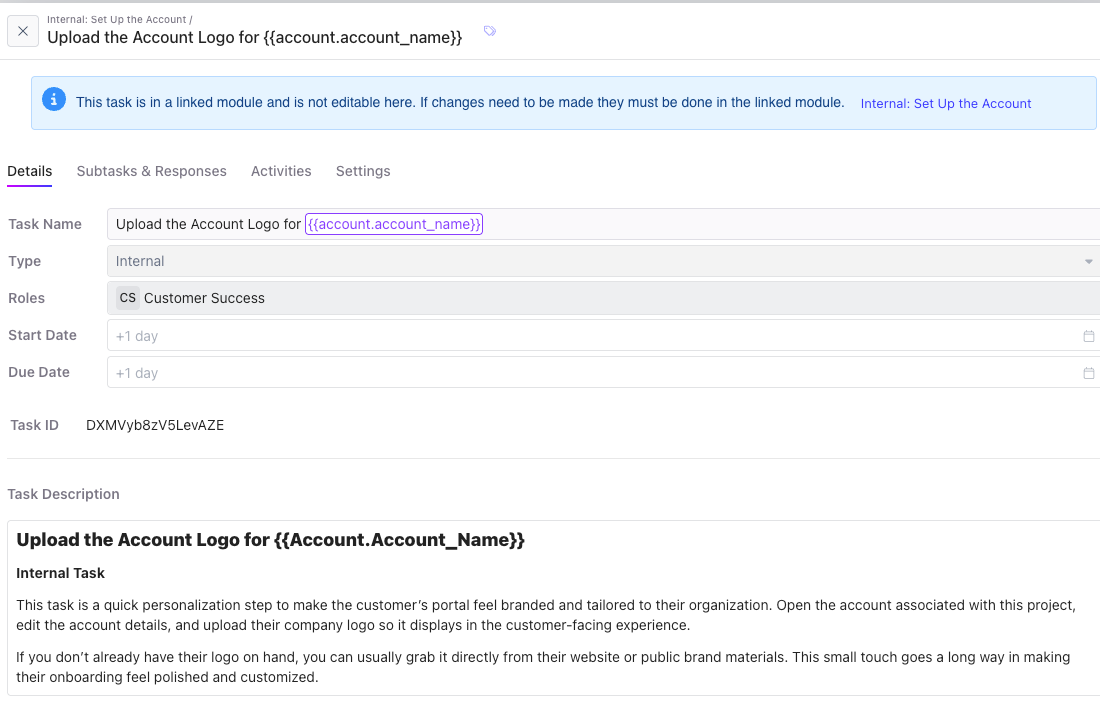Switch to the Details tab
The image size is (1100, 704).
30,171
